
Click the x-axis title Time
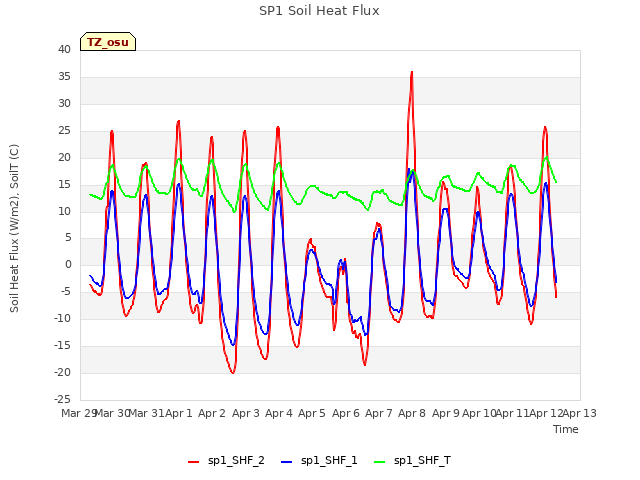[566, 429]
